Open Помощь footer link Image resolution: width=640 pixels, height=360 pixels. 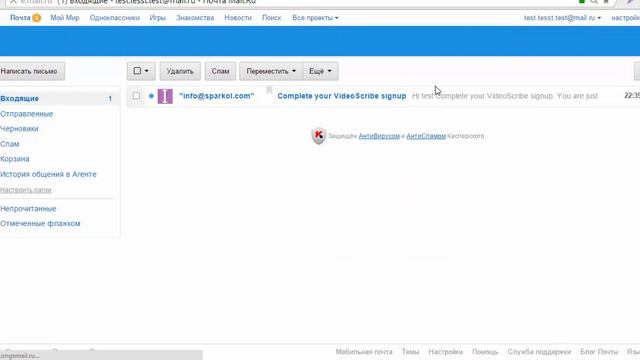485,351
